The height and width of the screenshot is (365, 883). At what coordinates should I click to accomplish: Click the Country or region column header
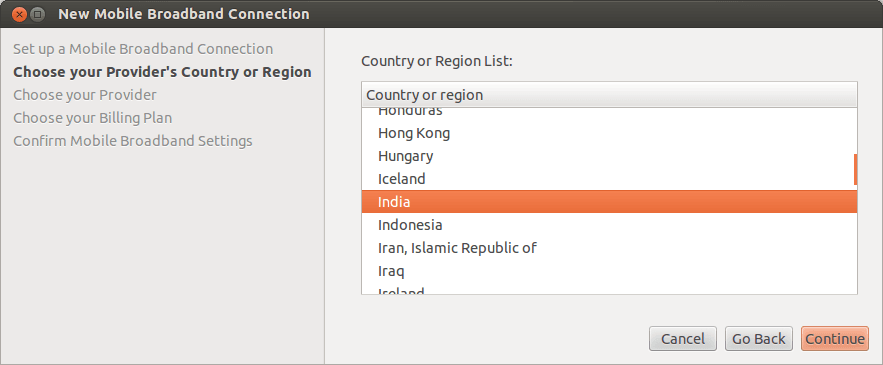pos(609,95)
